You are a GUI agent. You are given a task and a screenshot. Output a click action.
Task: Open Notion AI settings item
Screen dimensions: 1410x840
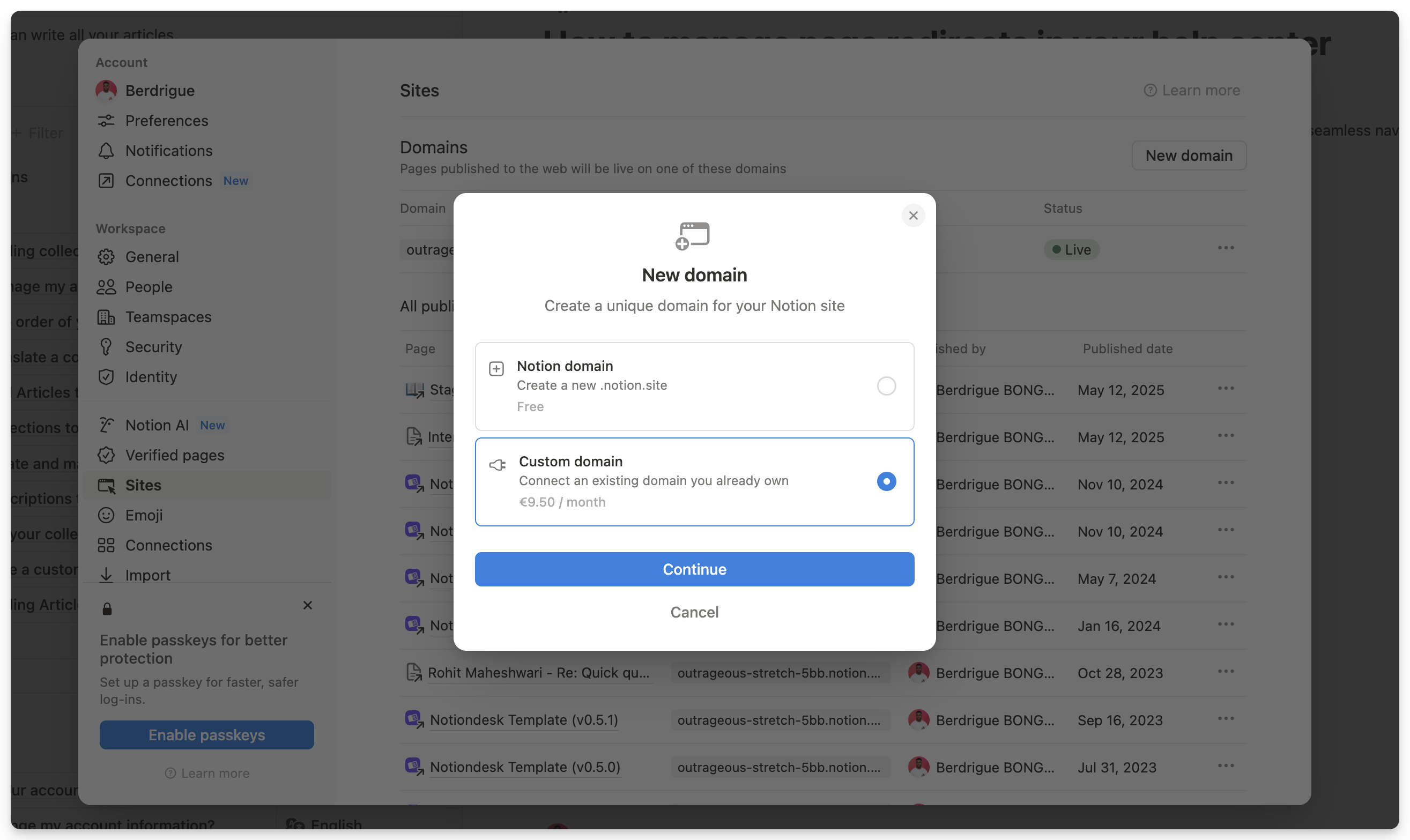point(157,425)
